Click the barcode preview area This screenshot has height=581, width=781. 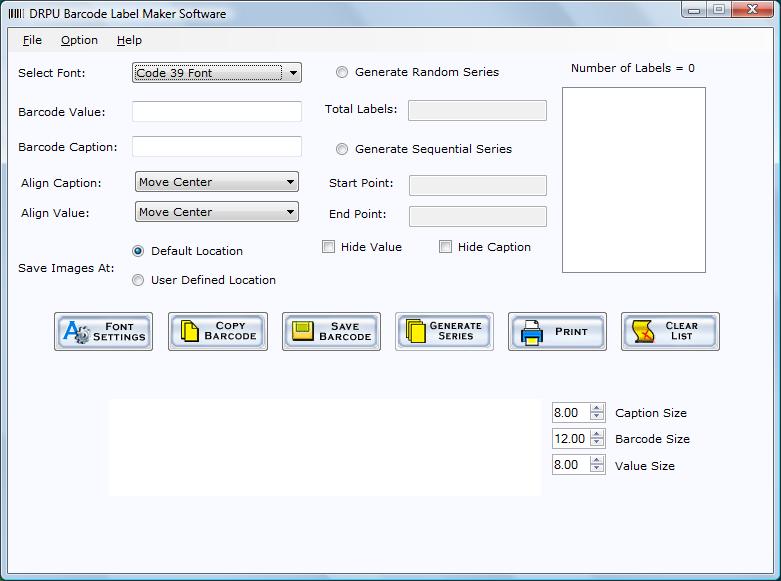325,447
